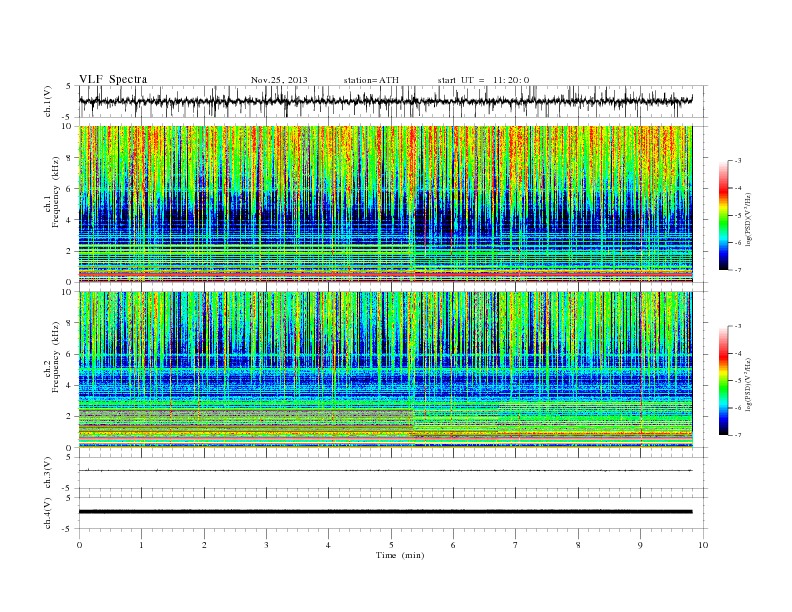
Task: Click the "5" tick on time axis
Action: point(391,545)
